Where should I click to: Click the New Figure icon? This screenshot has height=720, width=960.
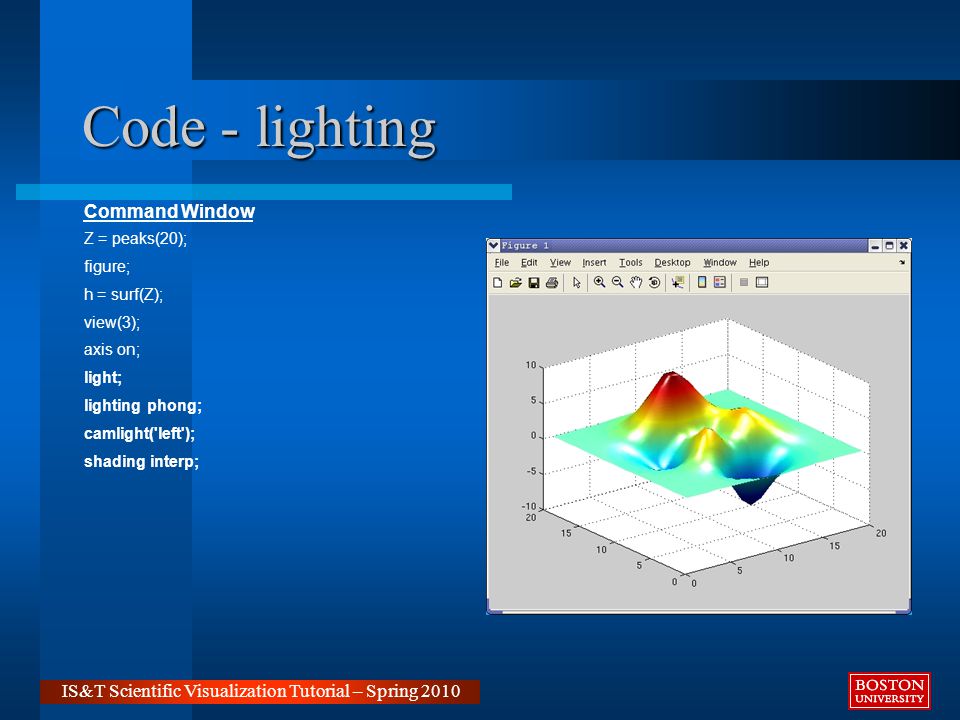click(498, 282)
